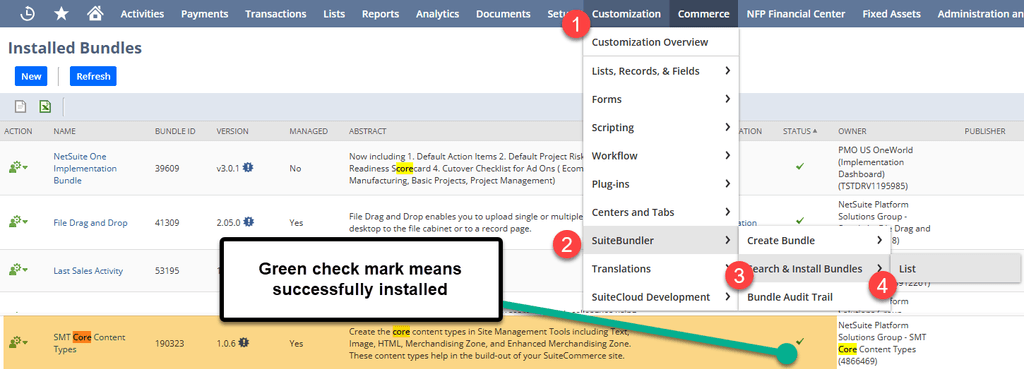Expand the SuiteBundler submenu

661,240
